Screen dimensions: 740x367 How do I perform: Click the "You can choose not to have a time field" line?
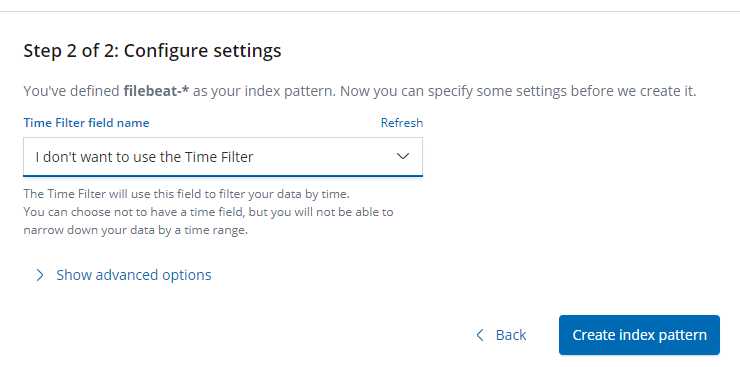pyautogui.click(x=209, y=212)
